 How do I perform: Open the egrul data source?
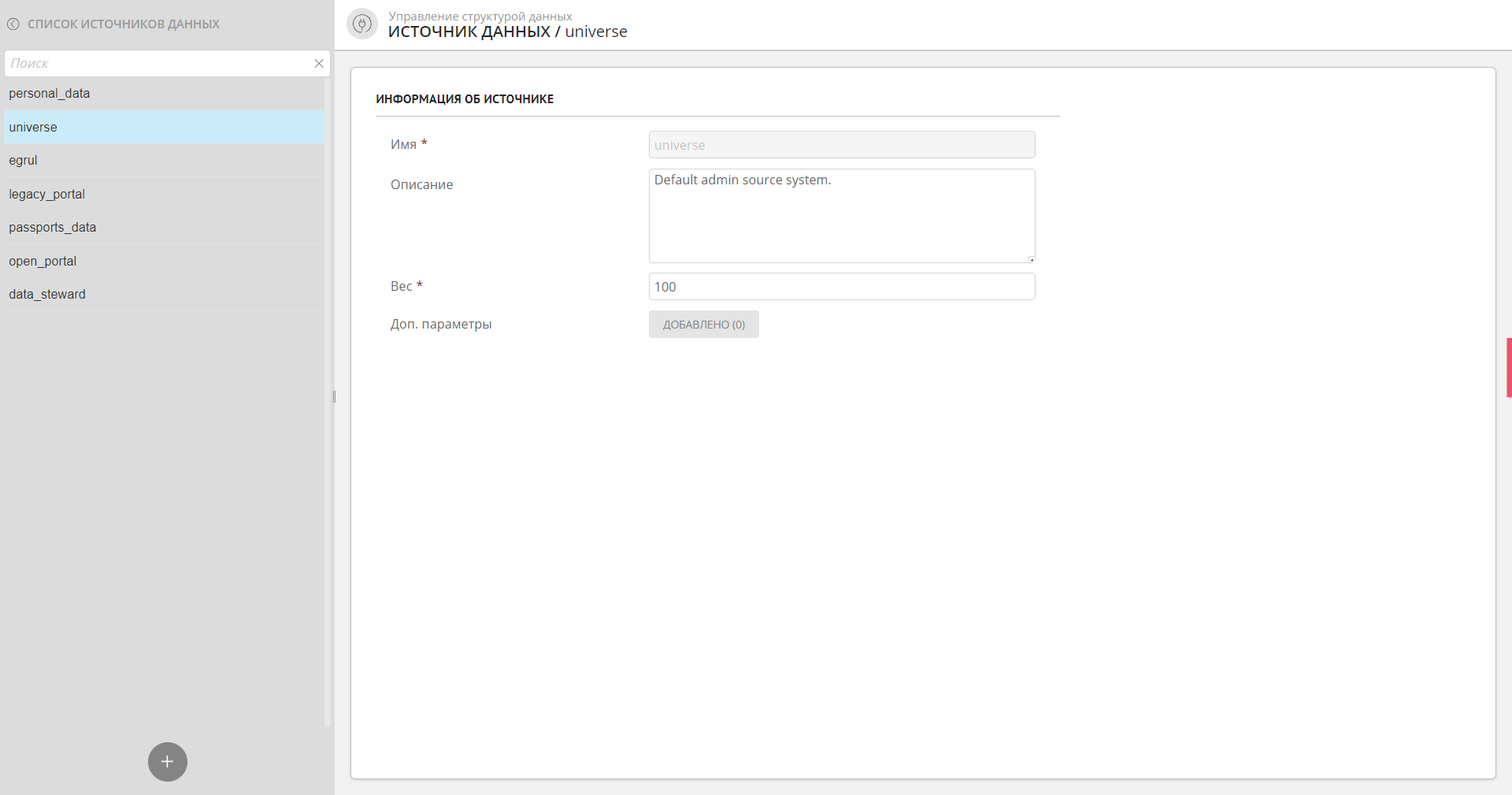click(x=164, y=161)
